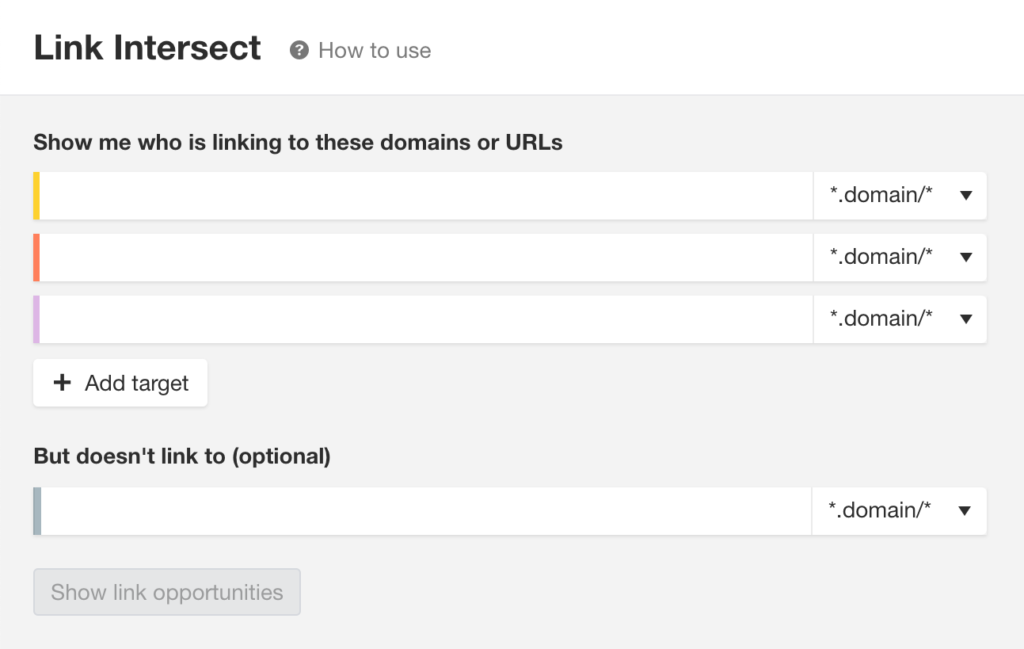This screenshot has height=649, width=1024.
Task: Click the arrow on the first target dropdown
Action: (966, 195)
